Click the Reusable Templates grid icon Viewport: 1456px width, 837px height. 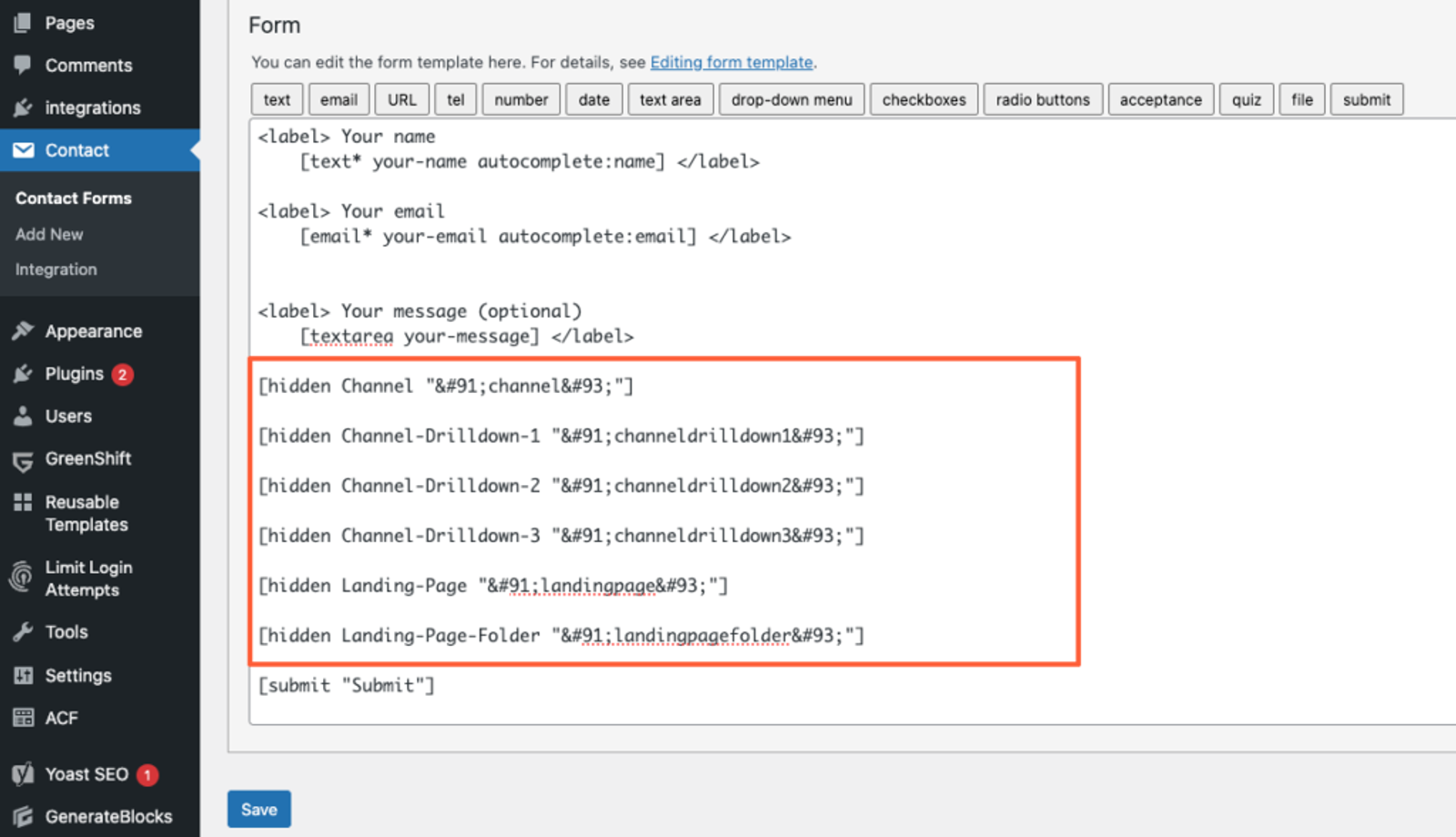click(x=23, y=502)
